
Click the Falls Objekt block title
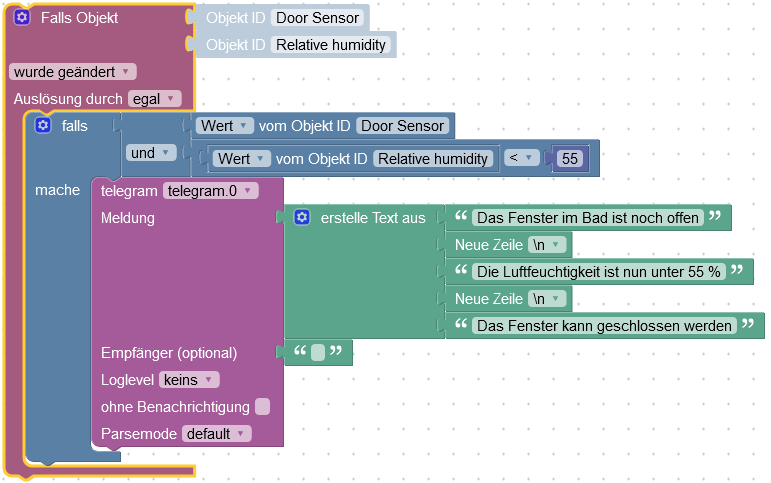click(80, 18)
